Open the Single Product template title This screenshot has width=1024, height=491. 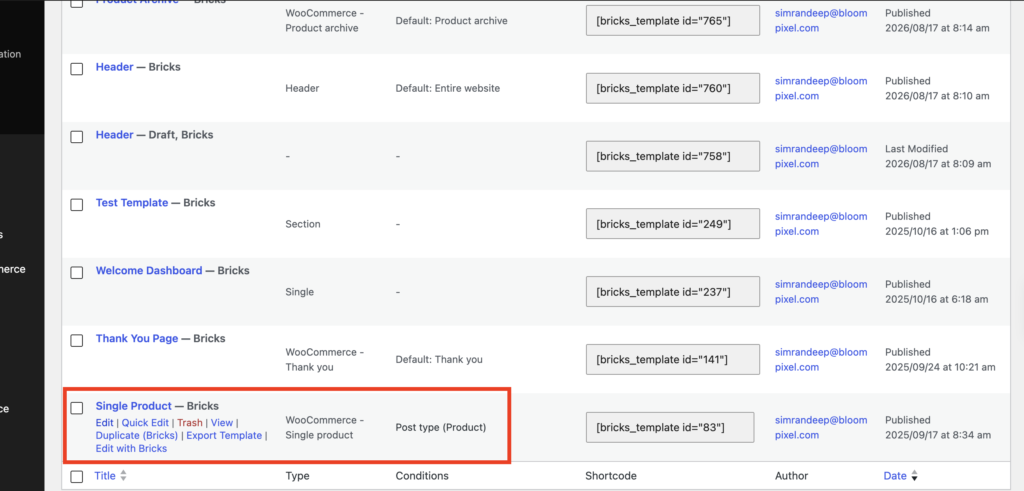[x=134, y=406]
